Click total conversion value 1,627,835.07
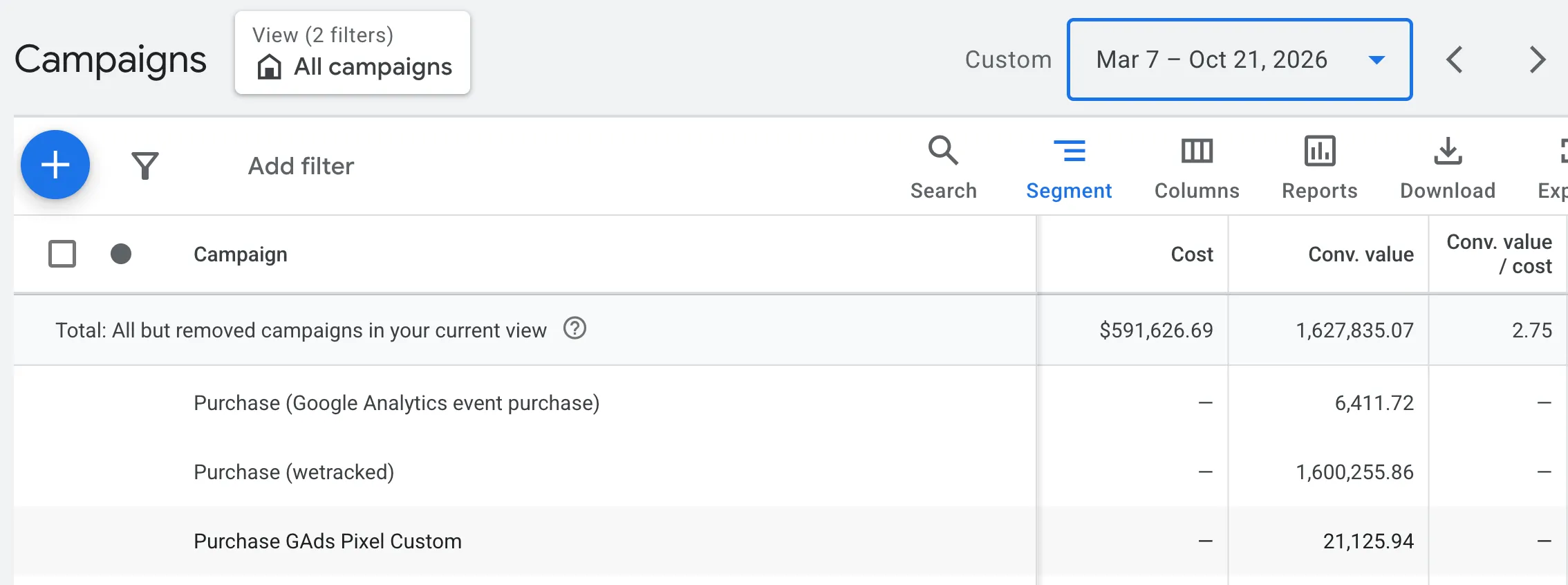The image size is (1568, 585). pos(1354,331)
